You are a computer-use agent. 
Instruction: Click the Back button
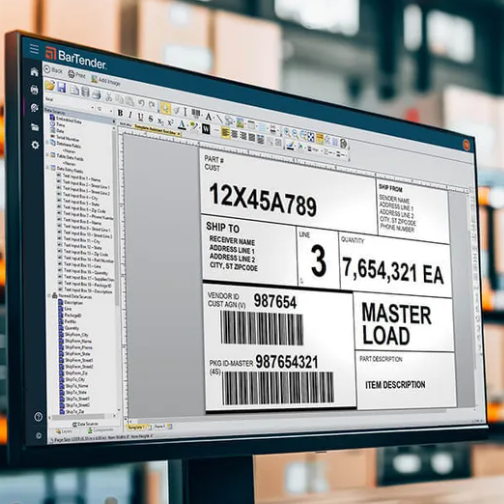click(53, 70)
